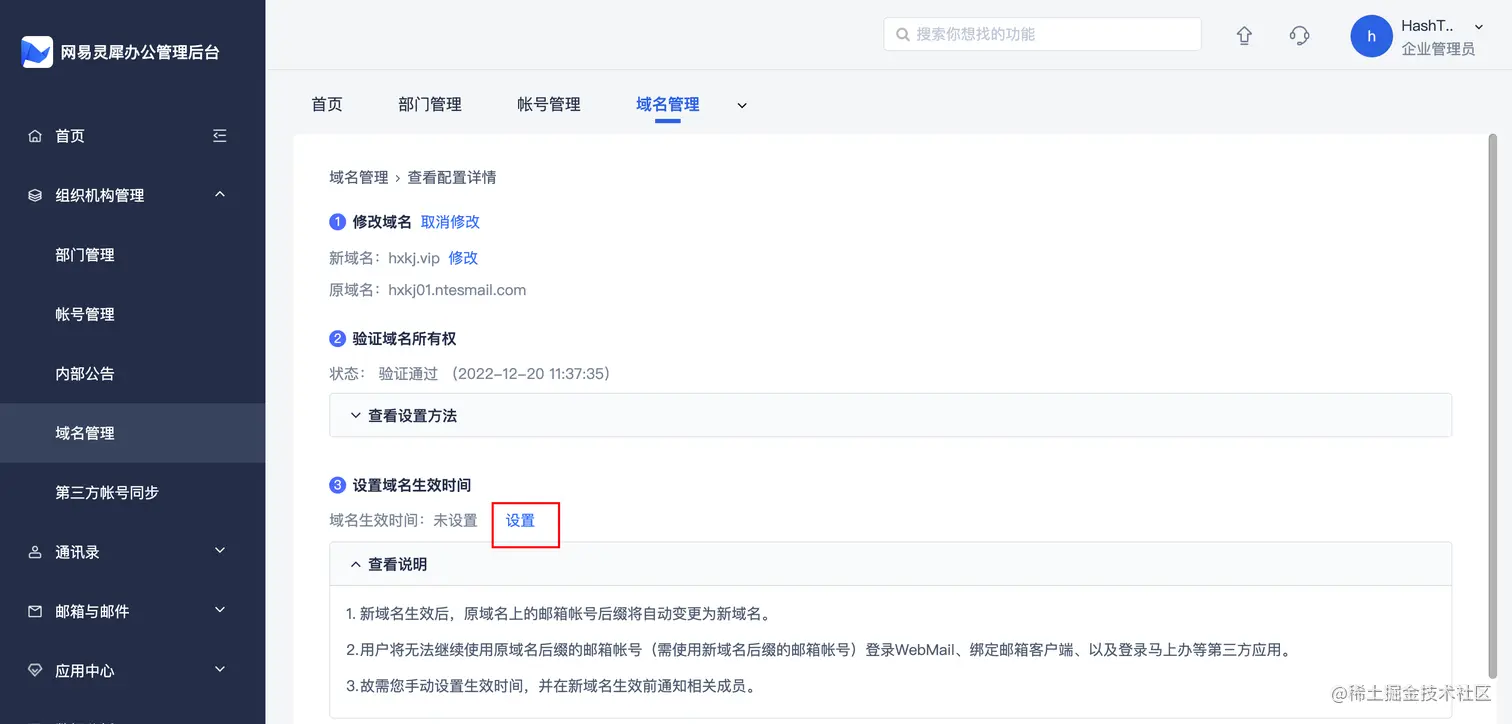This screenshot has height=724, width=1512.
Task: Go back via 域名管理 breadcrumb
Action: click(359, 178)
